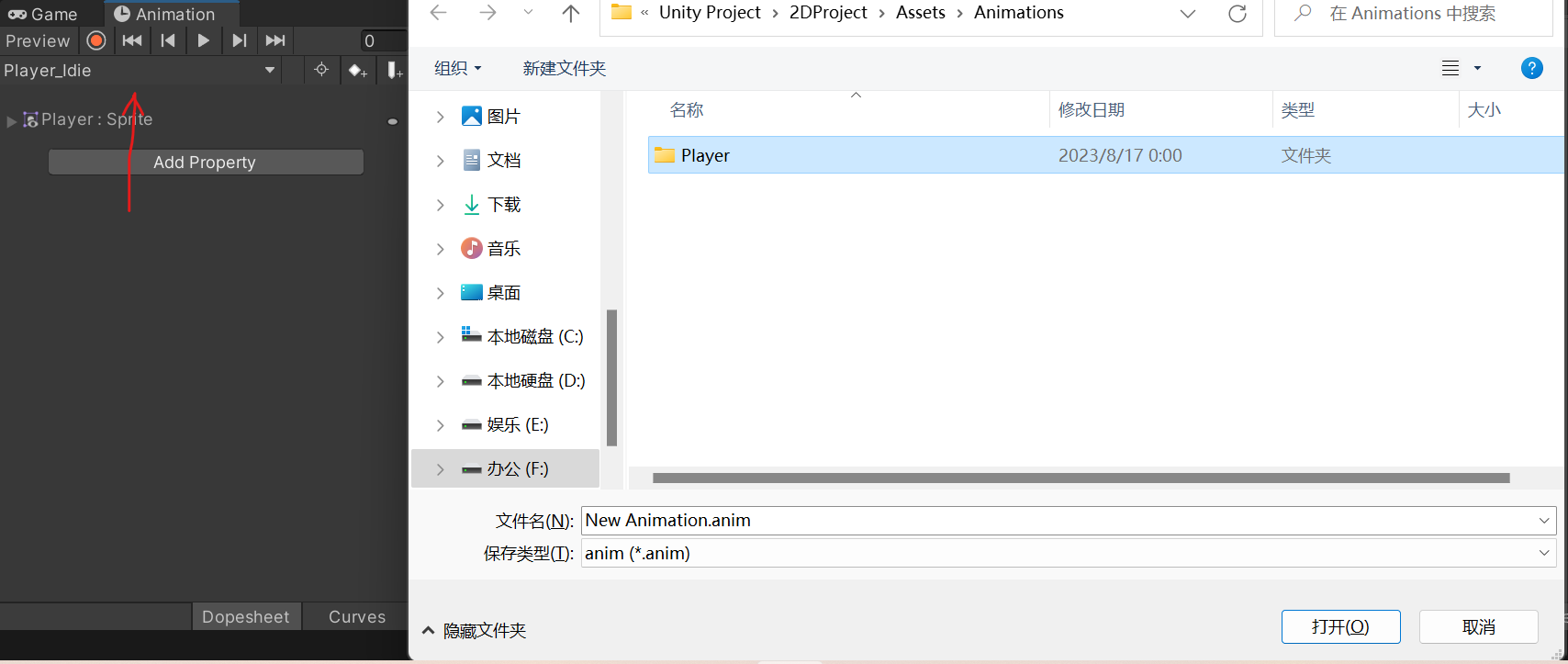The image size is (1568, 664).
Task: Jump to first keyframe of animation
Action: click(x=132, y=40)
